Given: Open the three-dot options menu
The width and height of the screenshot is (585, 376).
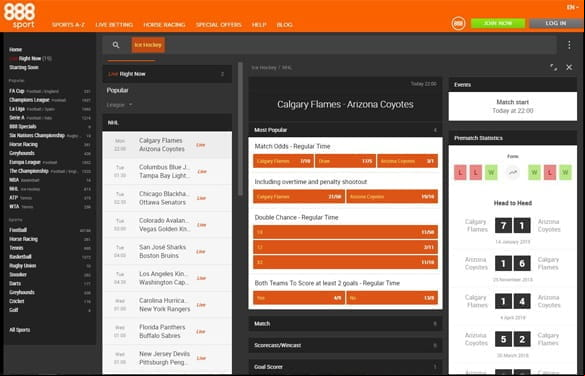Looking at the screenshot, I should click(569, 45).
